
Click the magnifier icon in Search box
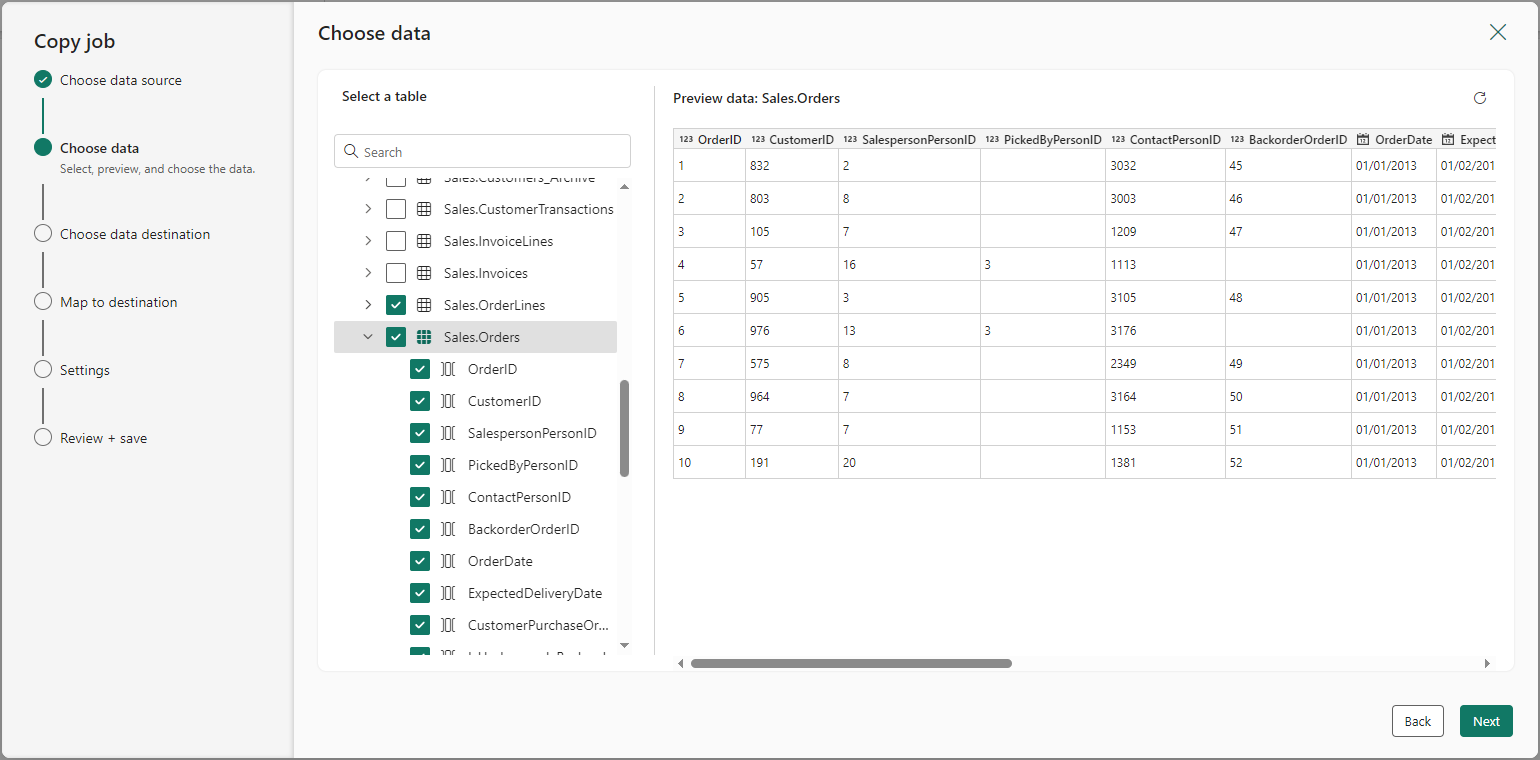(x=351, y=152)
